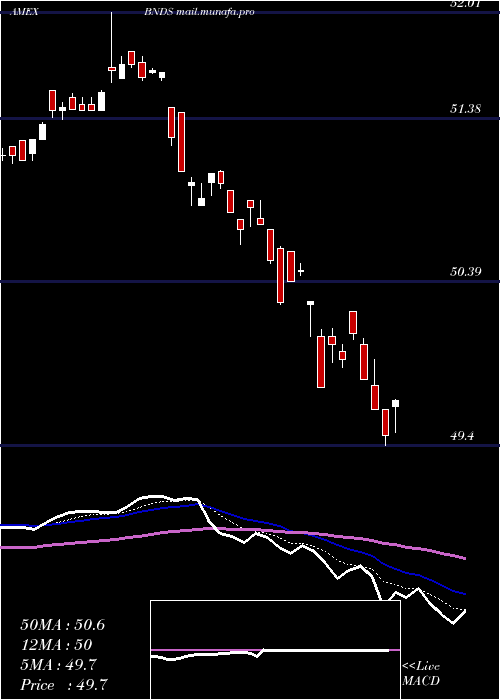
Task: Click the candle with the tallest upper wick
Action: click(x=112, y=48)
